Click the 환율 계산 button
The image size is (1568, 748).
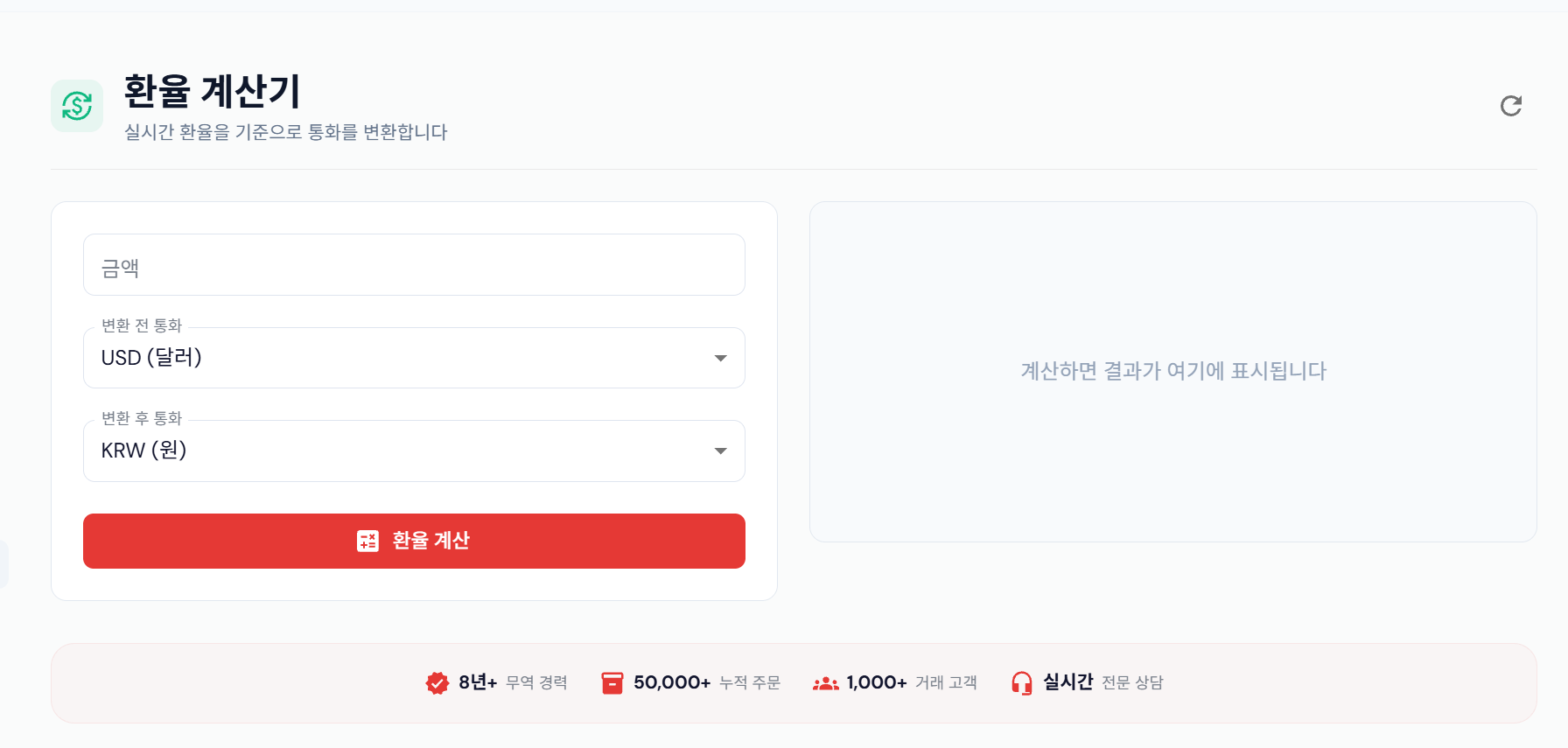tap(414, 541)
